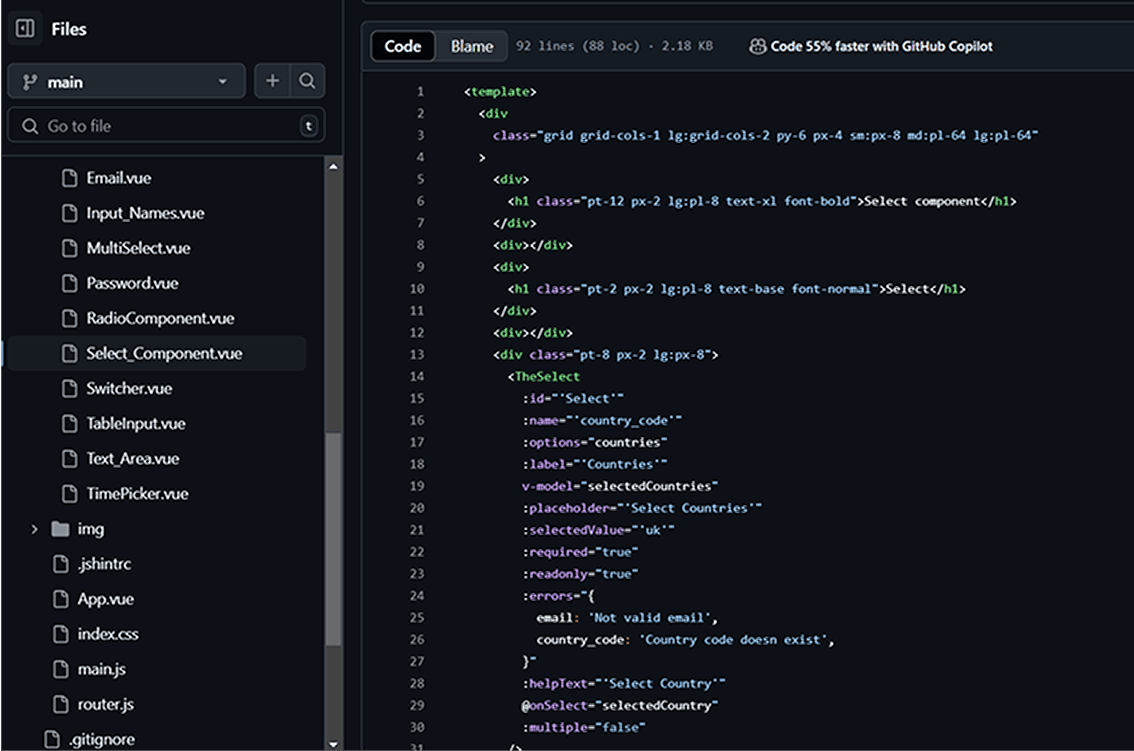Viewport: 1134px width, 751px height.
Task: Click 'selectedCountries' v-model value
Action: point(648,486)
